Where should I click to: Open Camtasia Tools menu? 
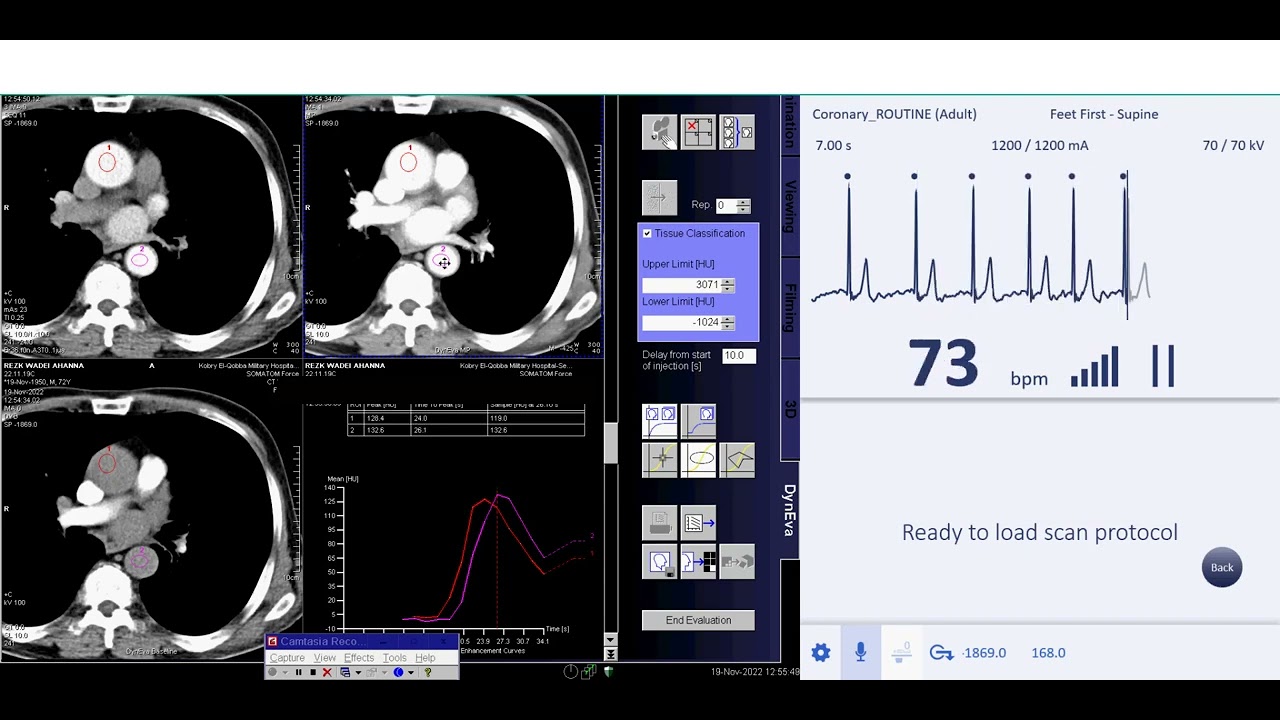394,658
